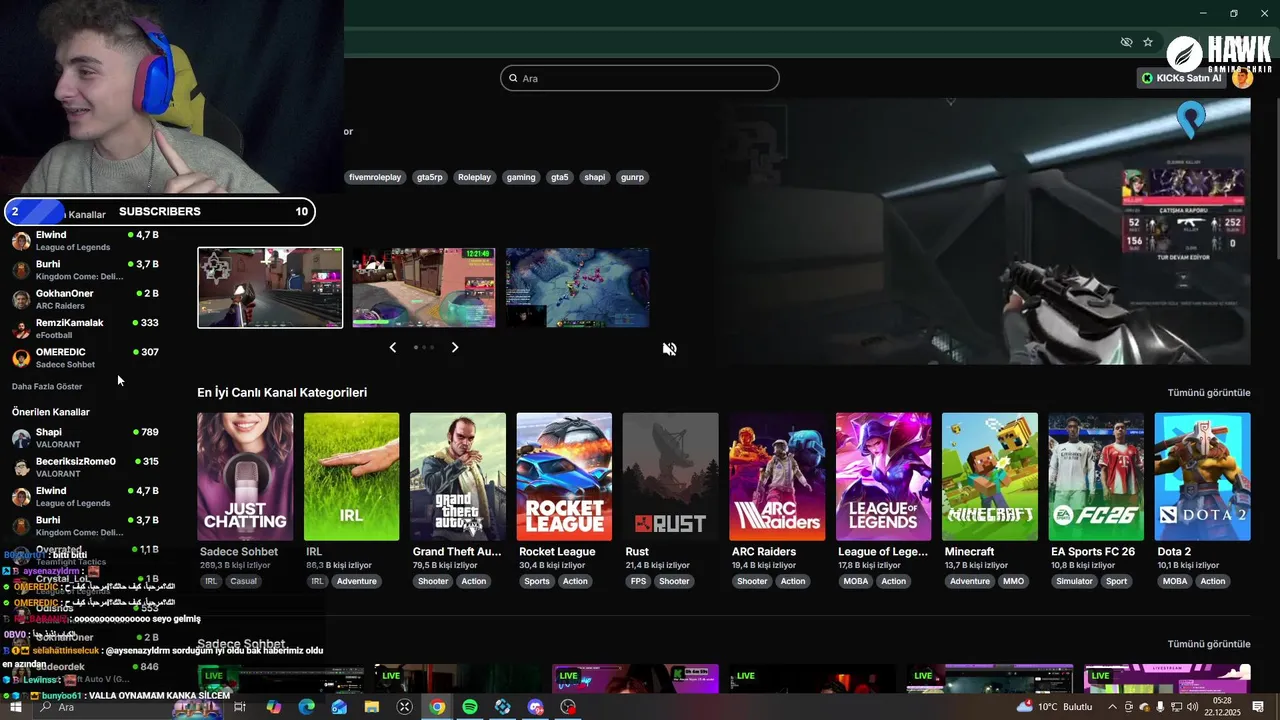Open the user profile avatar menu

point(1243,78)
